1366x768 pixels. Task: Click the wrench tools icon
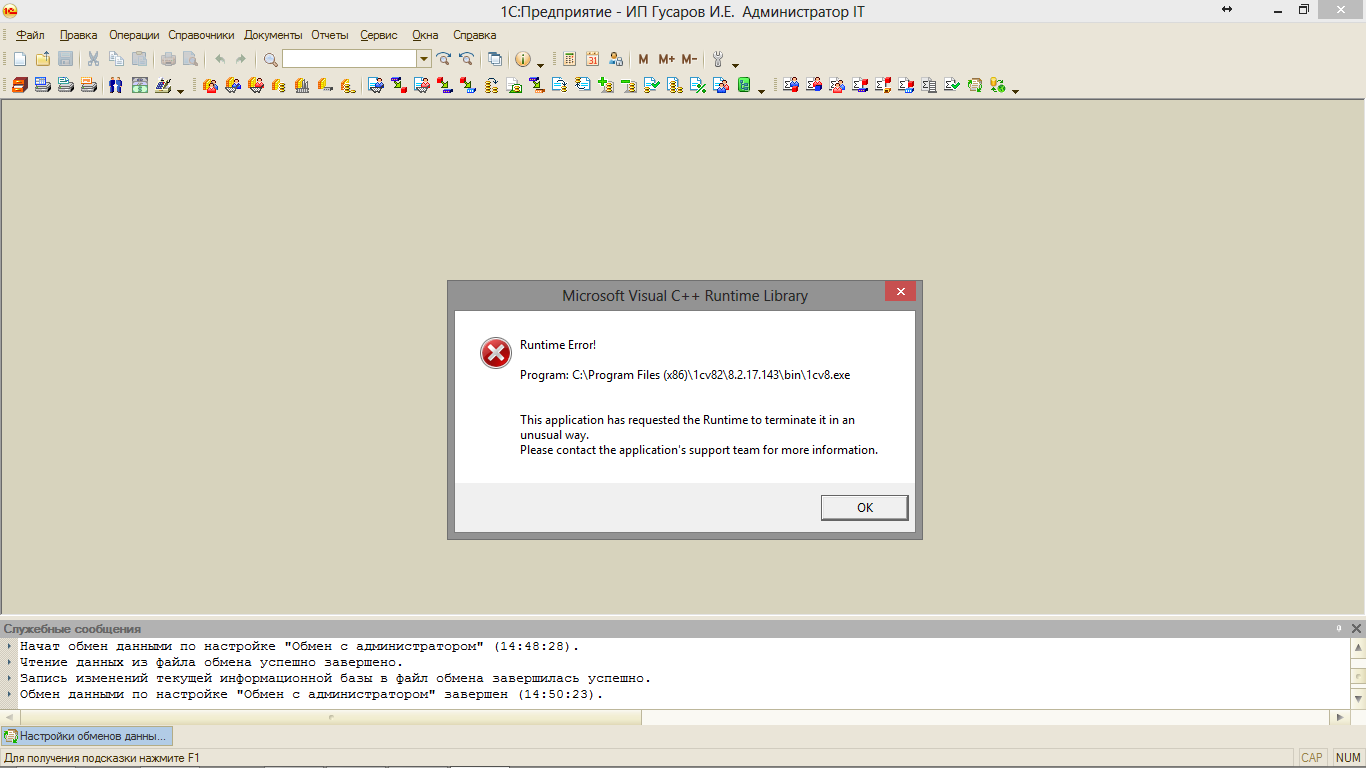(717, 59)
